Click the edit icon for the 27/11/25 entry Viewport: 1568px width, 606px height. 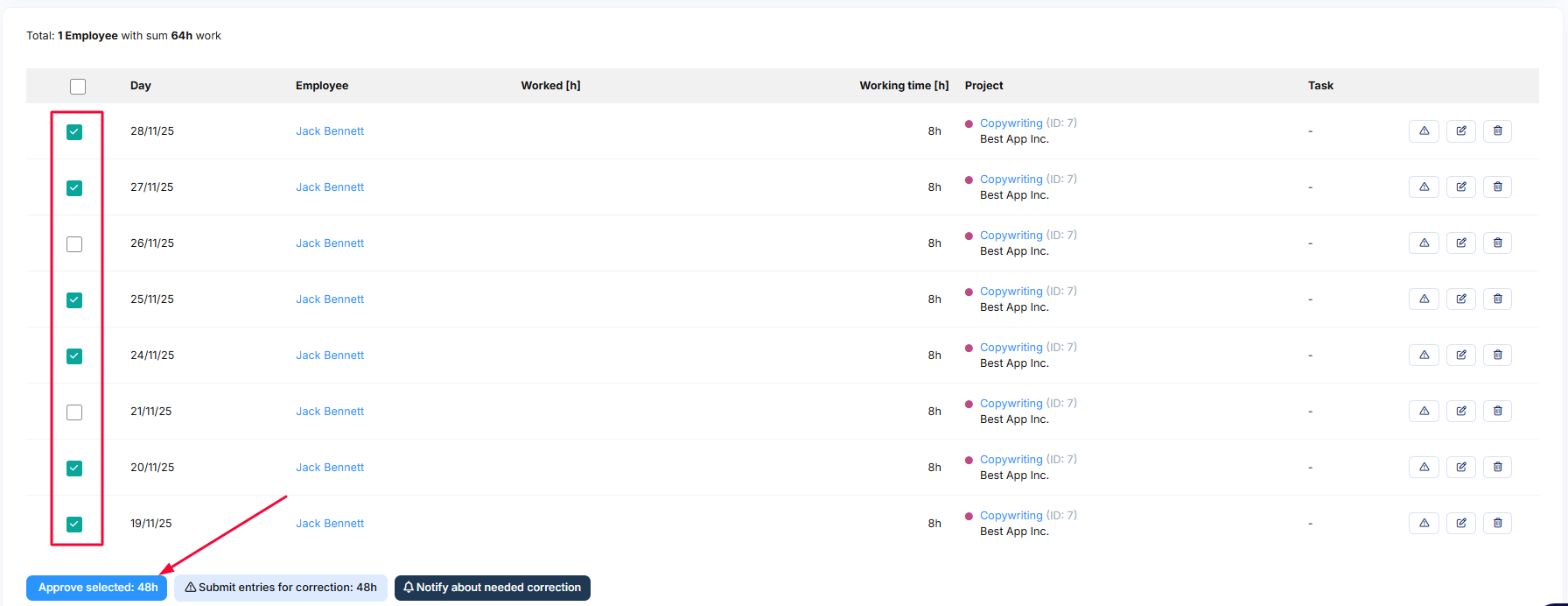point(1460,187)
